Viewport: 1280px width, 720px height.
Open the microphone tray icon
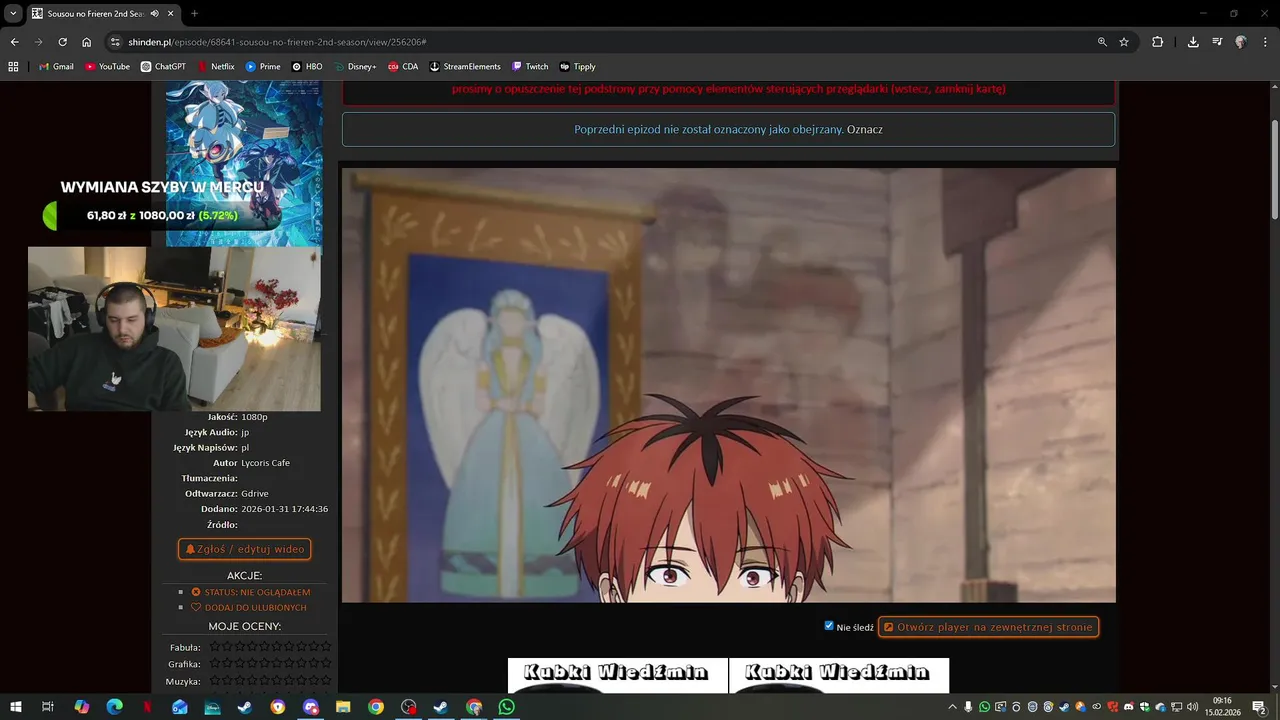tap(968, 707)
